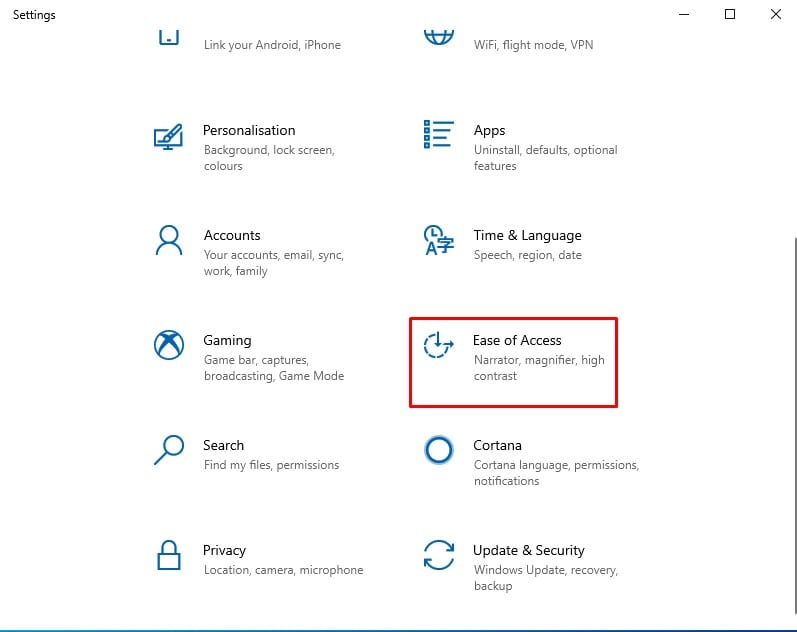The width and height of the screenshot is (797, 632).
Task: Open the Privacy padlock icon
Action: click(169, 555)
